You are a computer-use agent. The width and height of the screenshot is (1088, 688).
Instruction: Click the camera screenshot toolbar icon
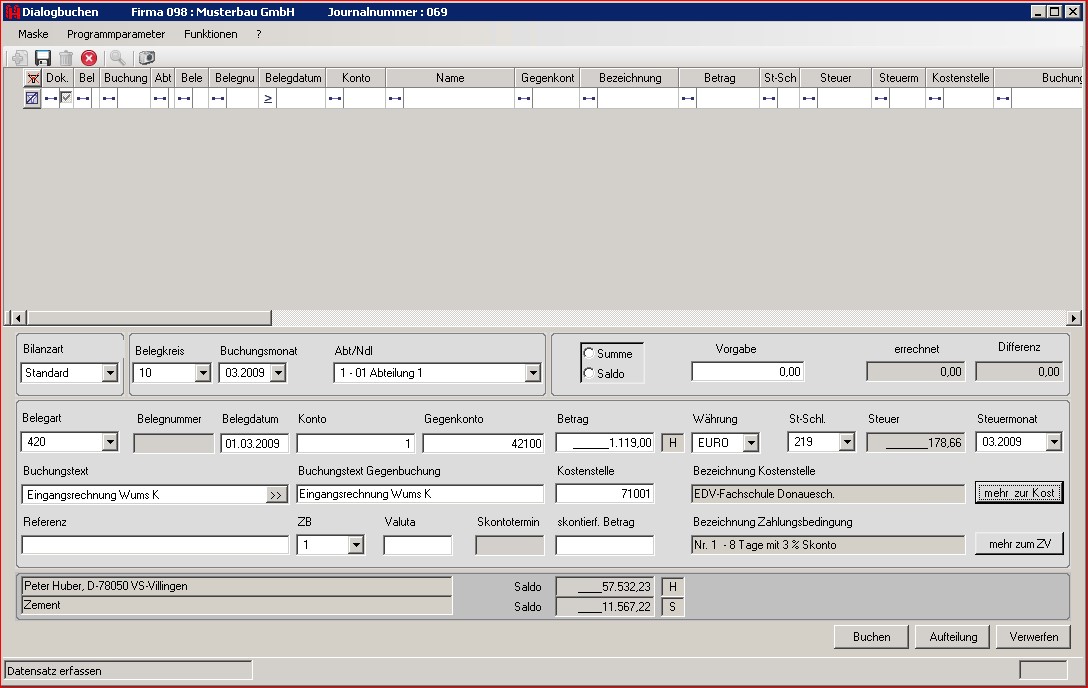147,59
